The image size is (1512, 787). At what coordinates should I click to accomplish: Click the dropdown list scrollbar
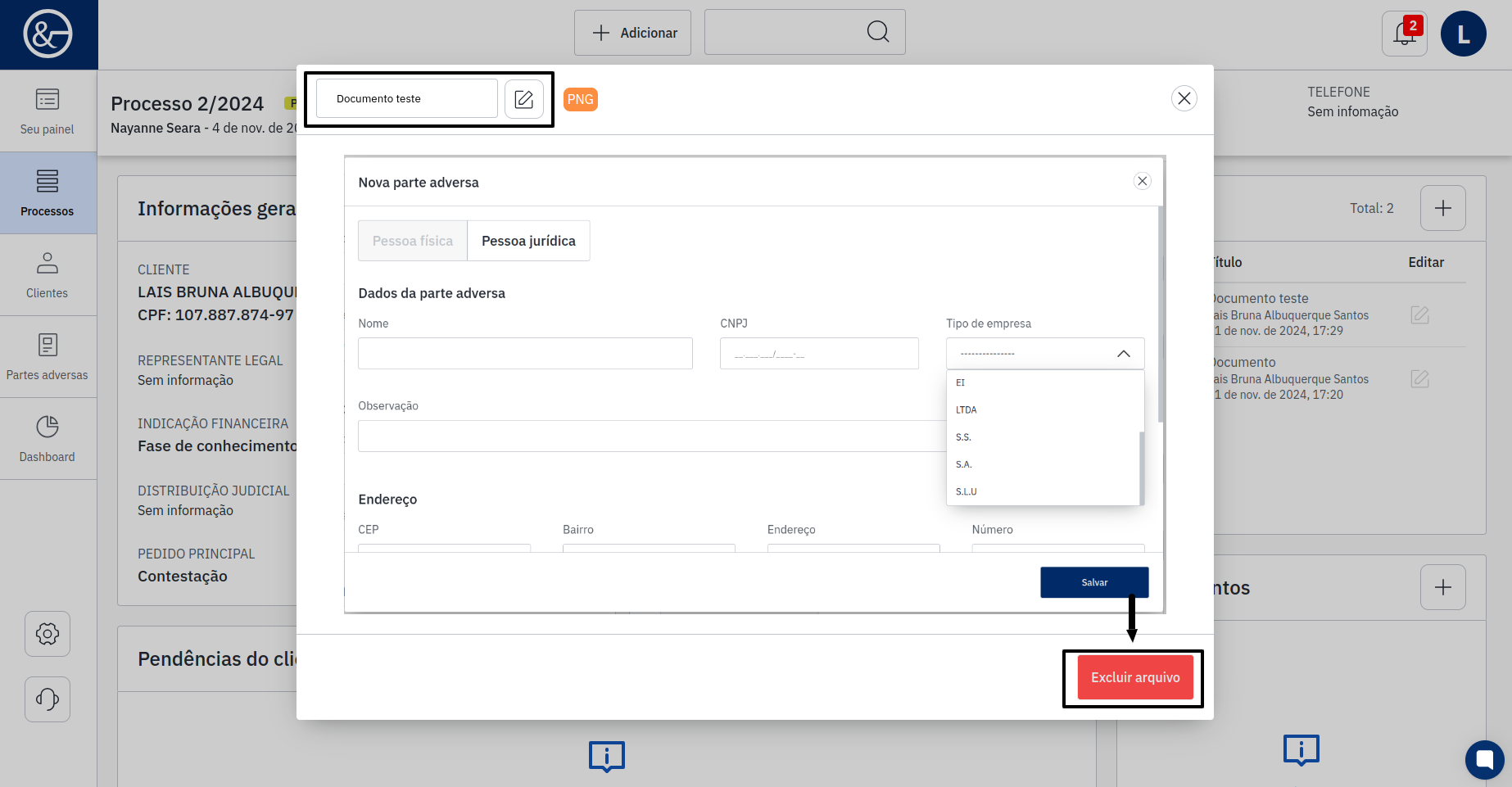click(1142, 468)
